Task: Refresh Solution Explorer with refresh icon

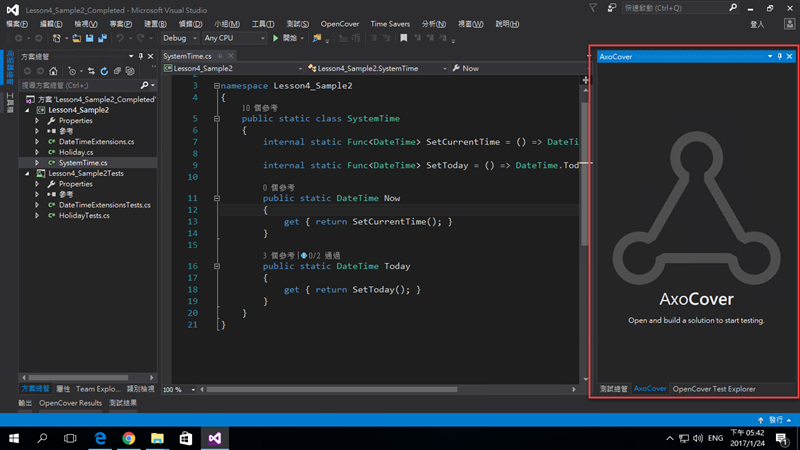Action: click(x=104, y=71)
